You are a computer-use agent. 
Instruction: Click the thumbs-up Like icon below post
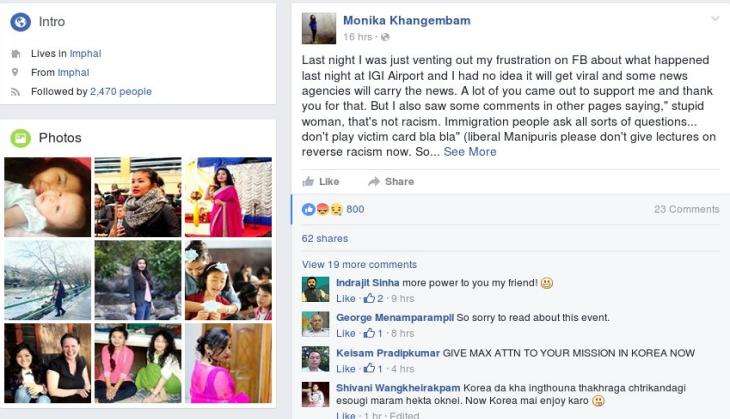[x=308, y=182]
